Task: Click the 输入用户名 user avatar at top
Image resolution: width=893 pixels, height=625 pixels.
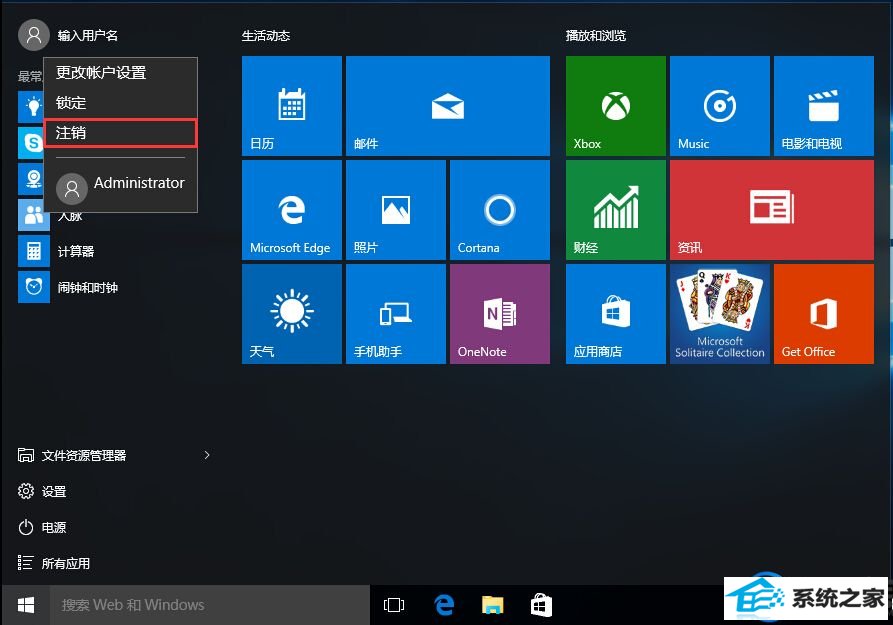Action: coord(34,35)
